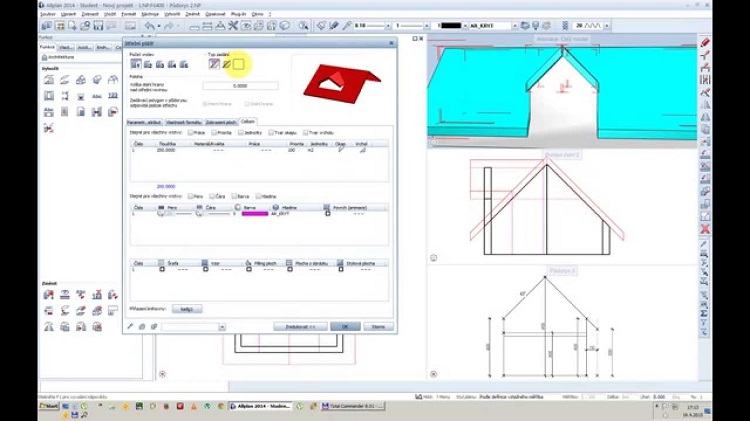Select five layers icon
This screenshot has width=750, height=421.
coord(184,64)
